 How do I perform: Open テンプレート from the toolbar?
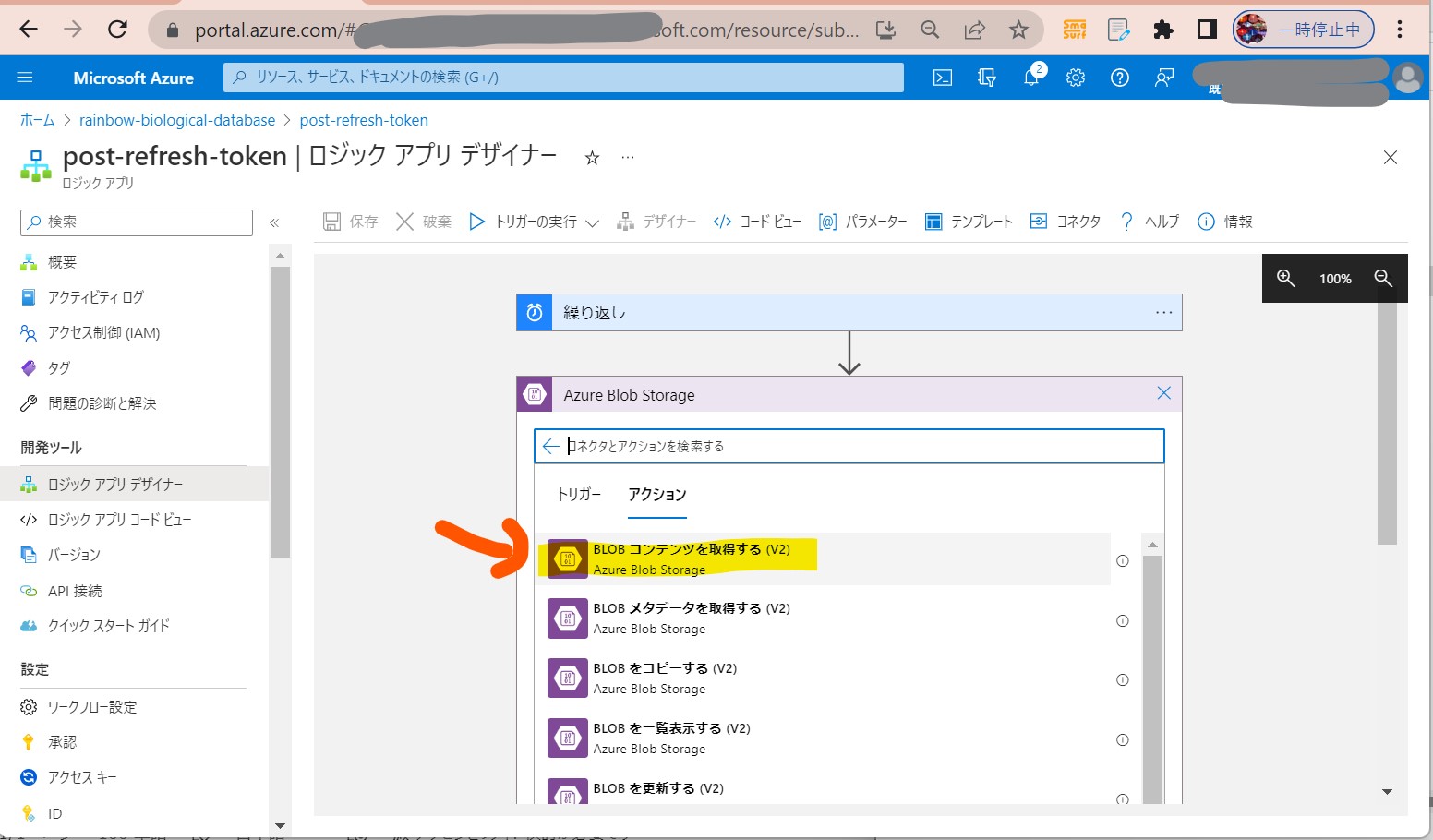[x=969, y=222]
